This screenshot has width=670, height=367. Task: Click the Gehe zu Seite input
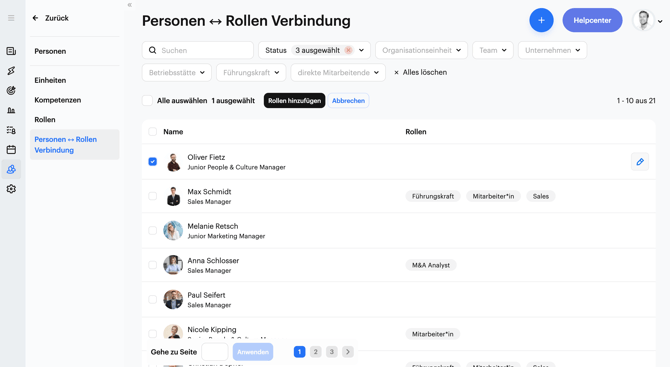pos(215,352)
